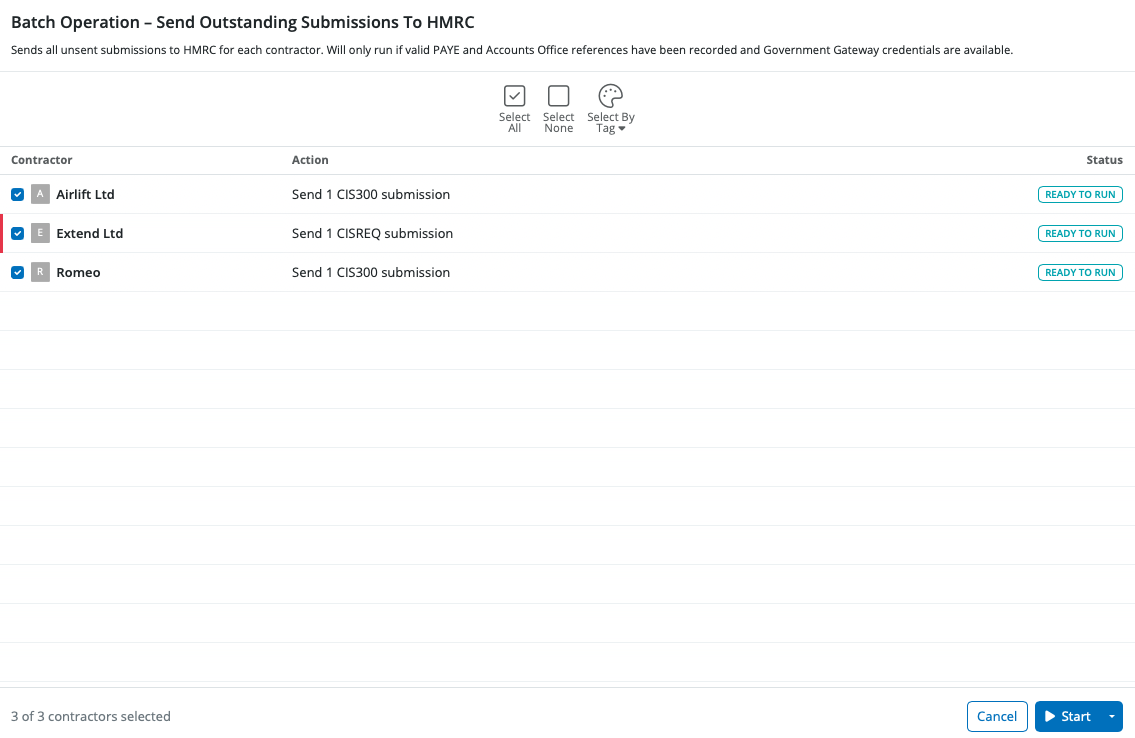This screenshot has height=738, width=1135.
Task: Select the Romeo contractor name
Action: [x=78, y=272]
